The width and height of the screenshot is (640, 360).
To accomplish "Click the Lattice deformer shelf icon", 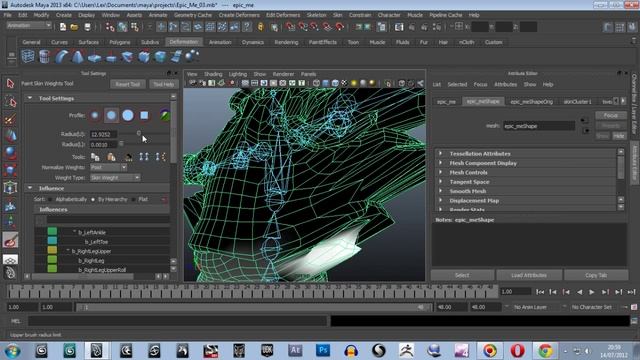I will point(28,56).
